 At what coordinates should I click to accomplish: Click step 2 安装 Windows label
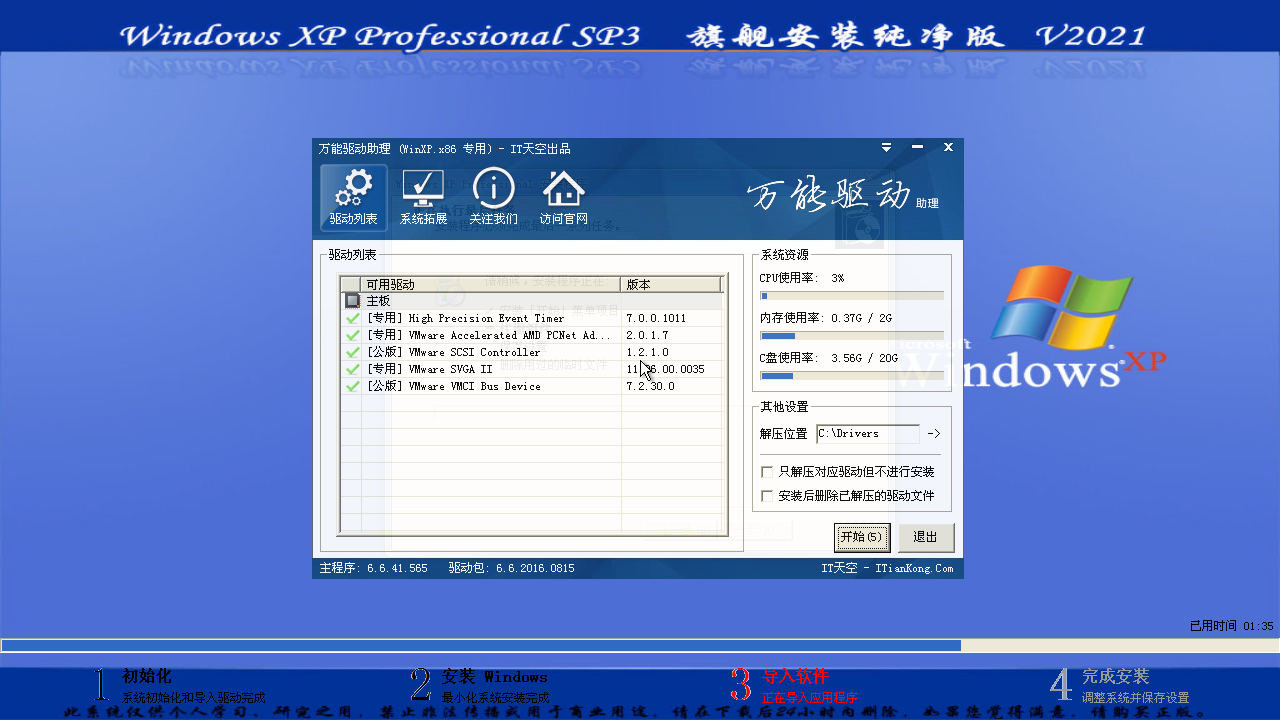pos(495,677)
